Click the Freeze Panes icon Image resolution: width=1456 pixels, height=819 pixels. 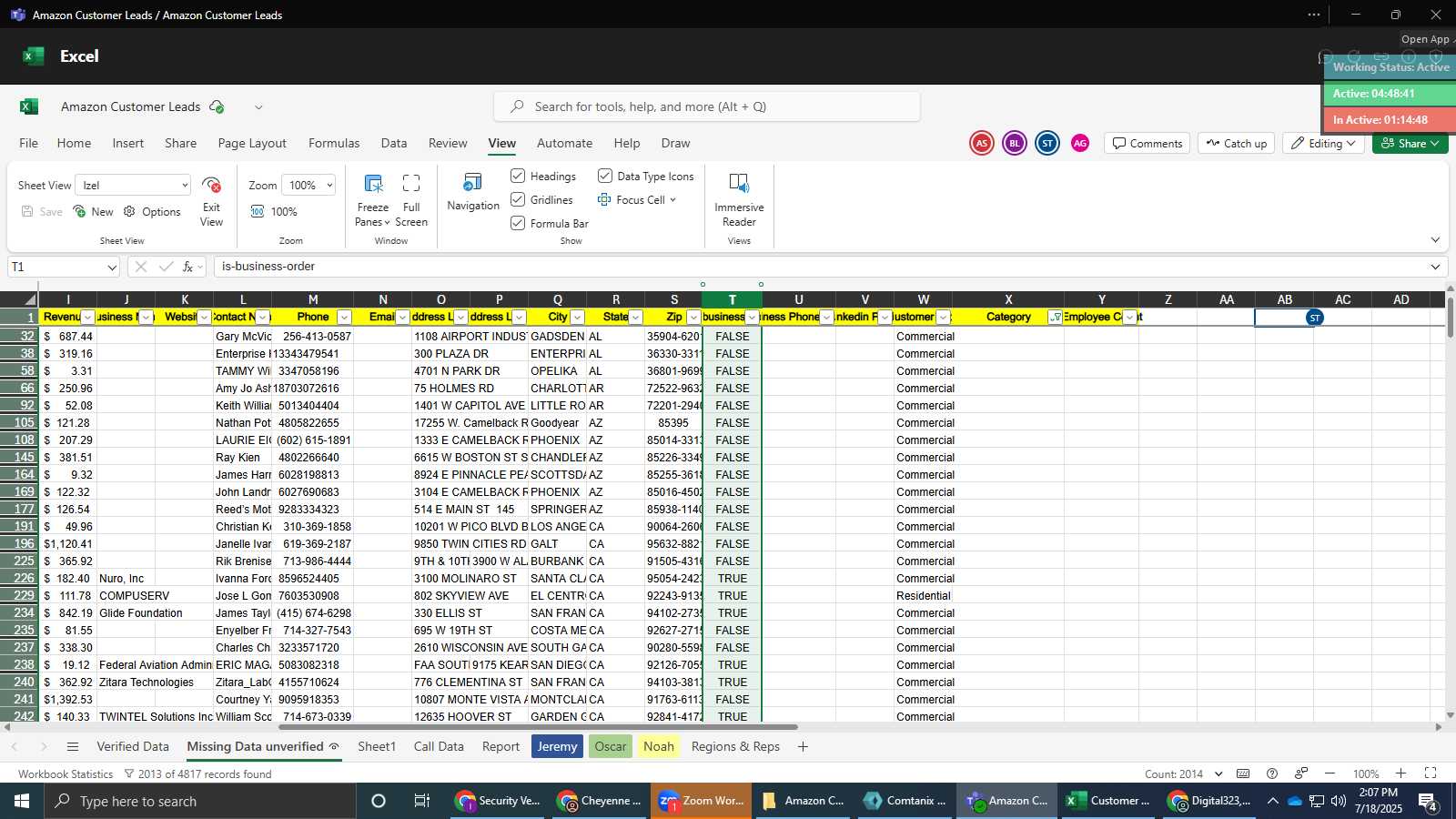pos(373,183)
